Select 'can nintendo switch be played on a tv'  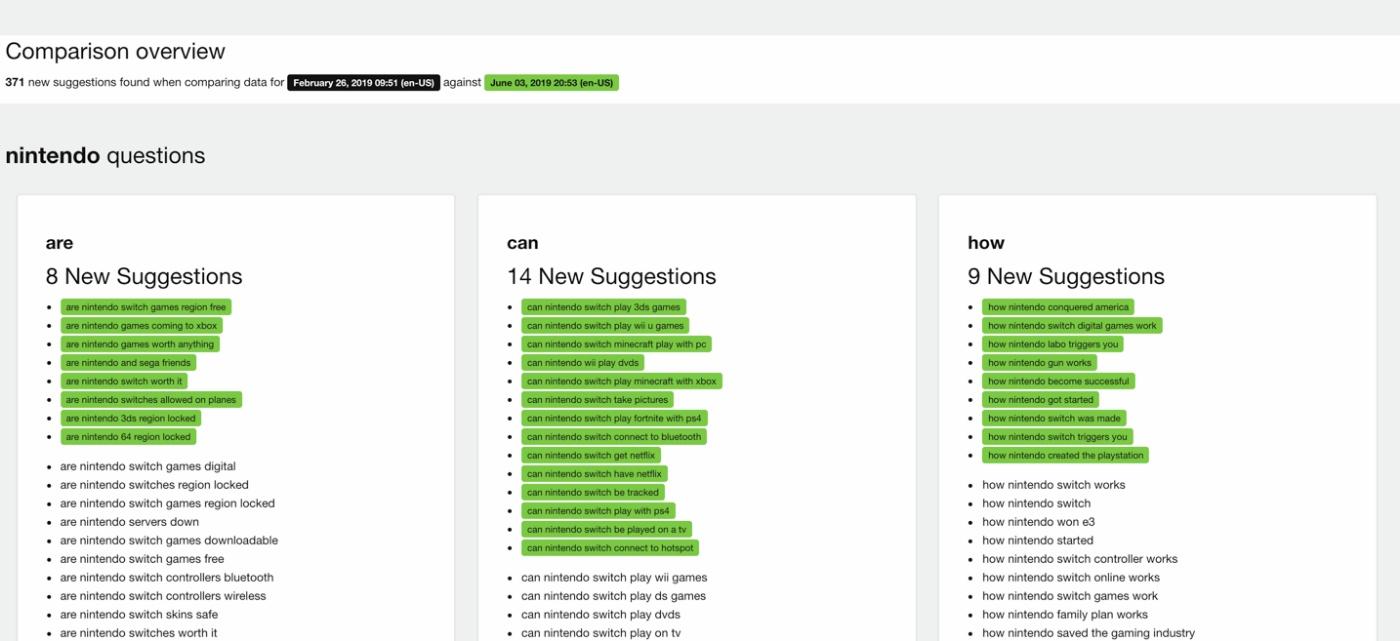pyautogui.click(x=606, y=529)
